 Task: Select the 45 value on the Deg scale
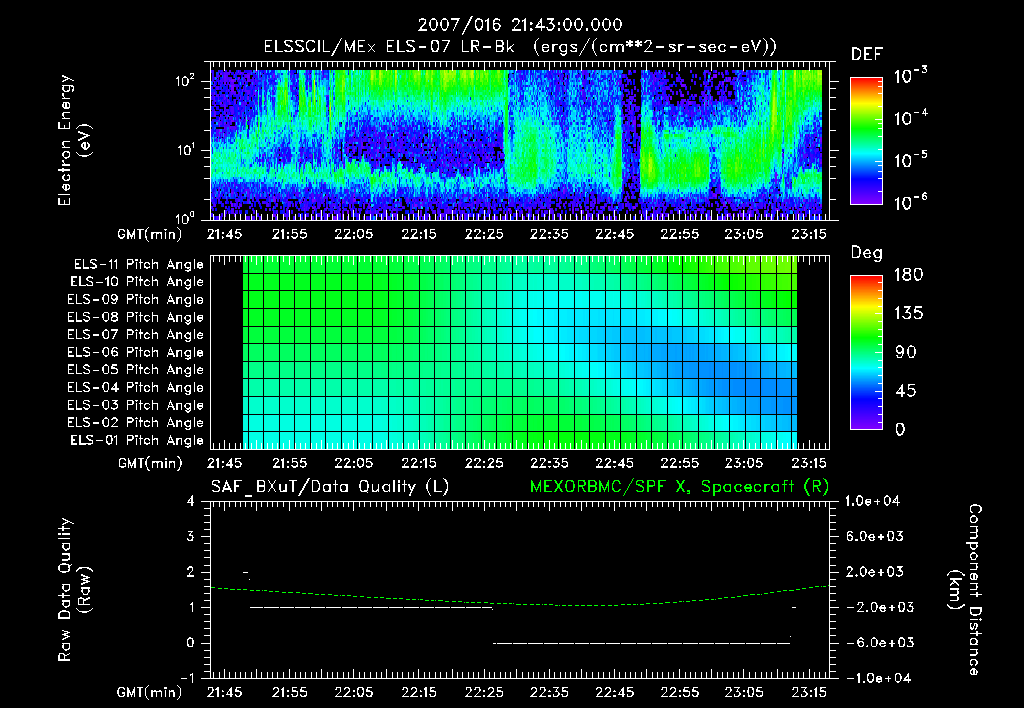tap(906, 391)
